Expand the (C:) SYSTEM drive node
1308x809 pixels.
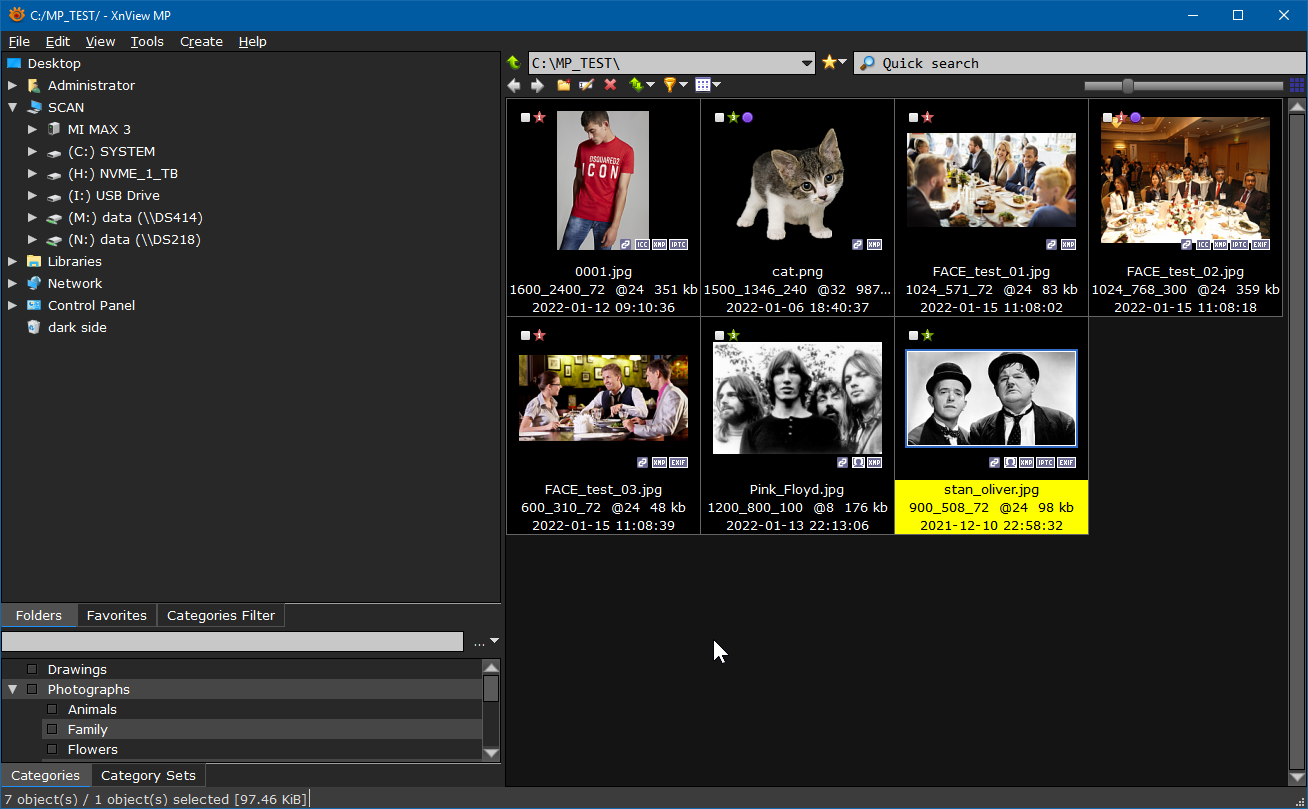(33, 151)
